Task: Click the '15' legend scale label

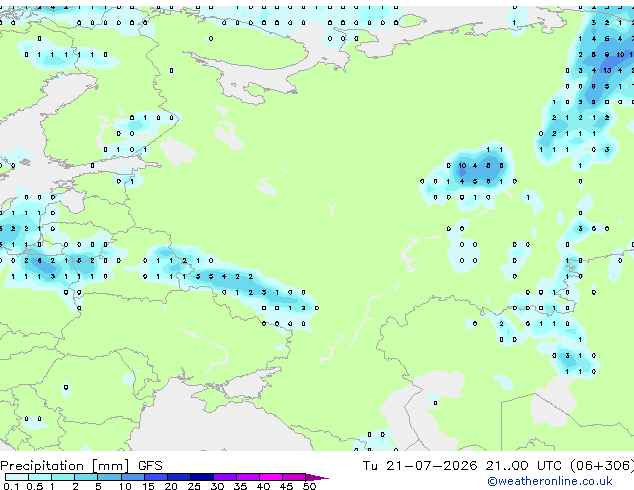Action: (148, 486)
